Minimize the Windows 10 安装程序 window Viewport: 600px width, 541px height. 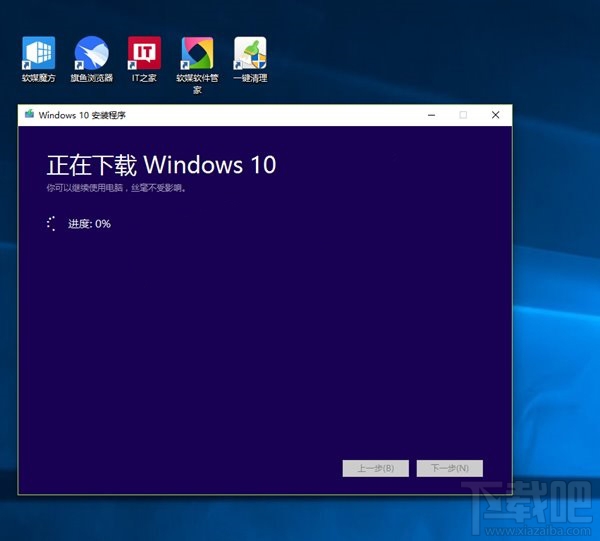pos(429,115)
